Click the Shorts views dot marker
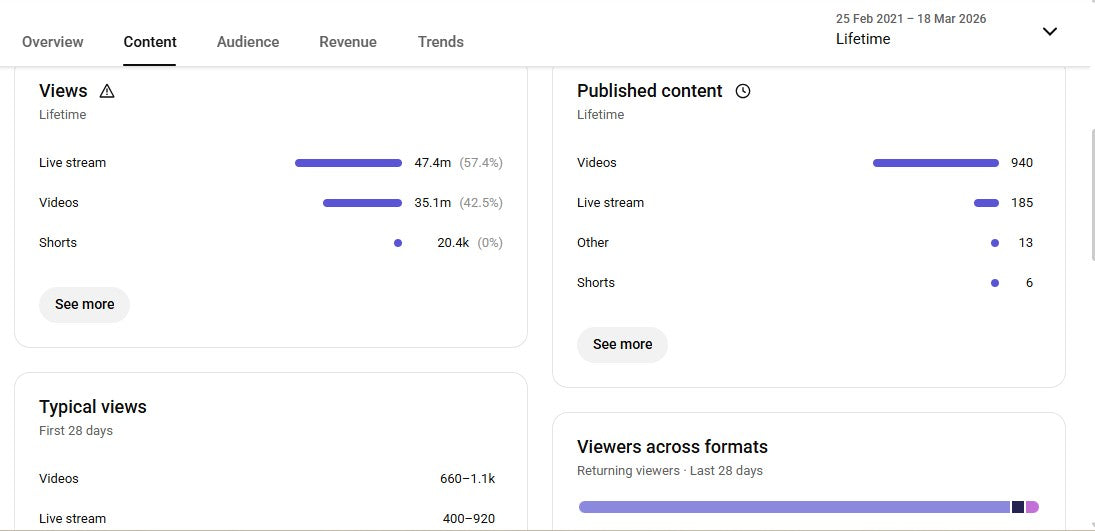This screenshot has height=531, width=1095. click(x=398, y=243)
